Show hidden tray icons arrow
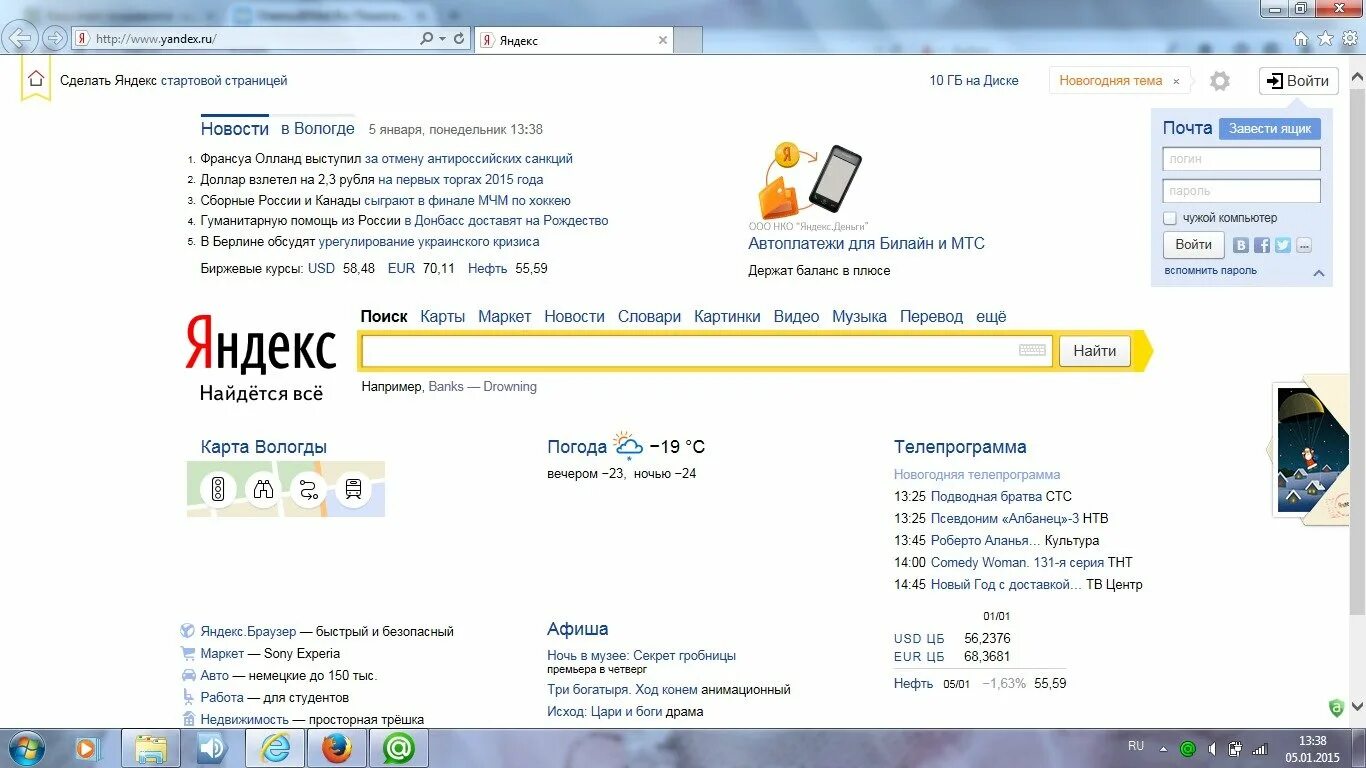Viewport: 1366px width, 768px height. click(x=1163, y=748)
